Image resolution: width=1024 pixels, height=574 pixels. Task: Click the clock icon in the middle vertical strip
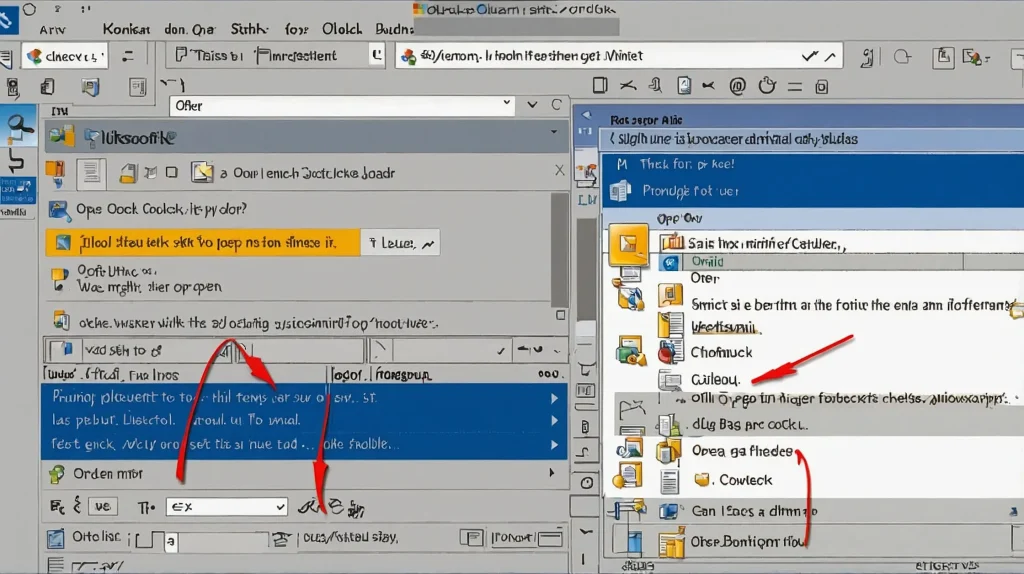[x=586, y=483]
